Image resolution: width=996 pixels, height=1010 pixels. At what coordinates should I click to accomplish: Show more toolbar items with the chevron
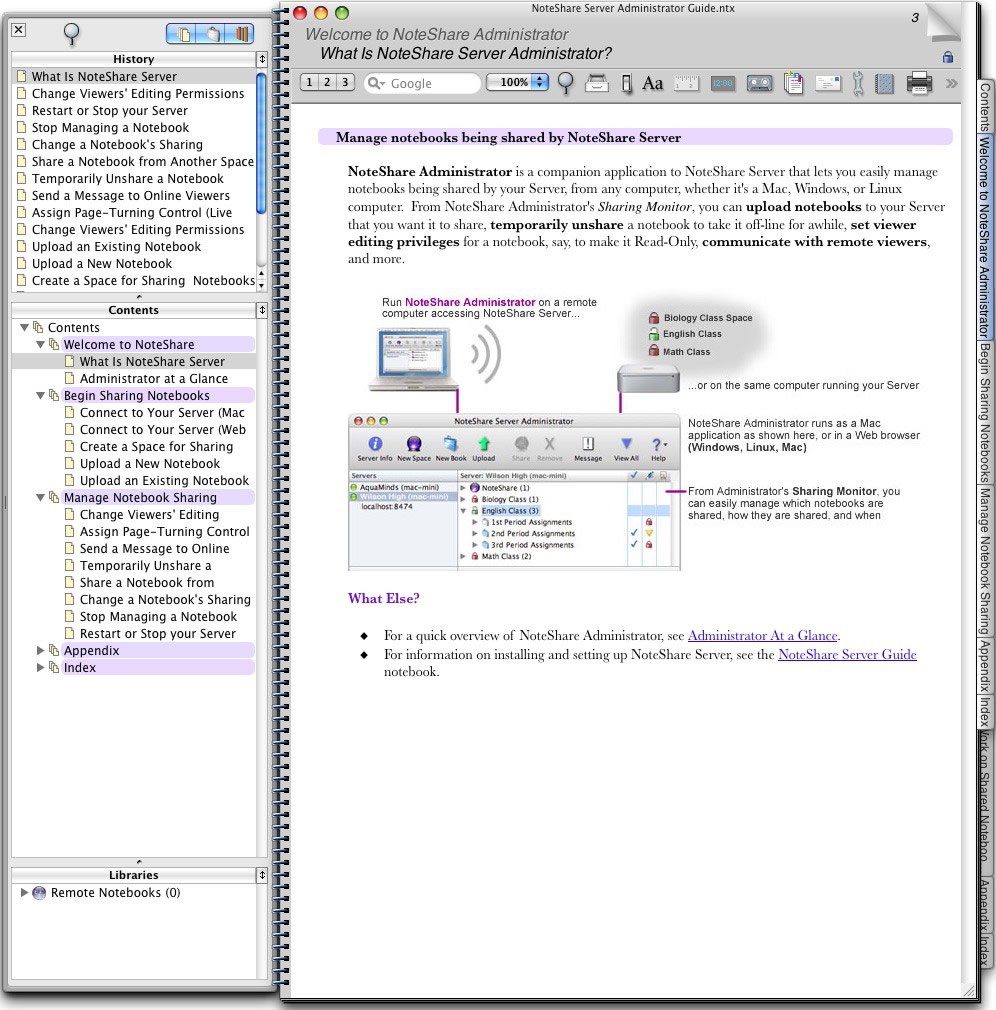(x=951, y=83)
